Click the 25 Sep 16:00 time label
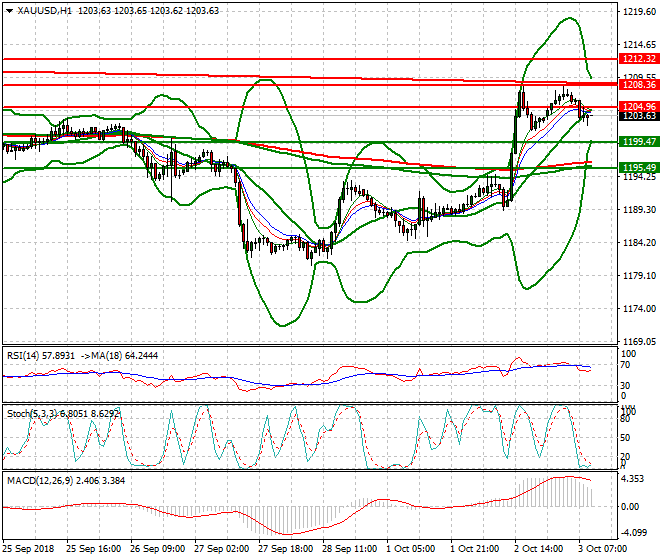 point(93,549)
